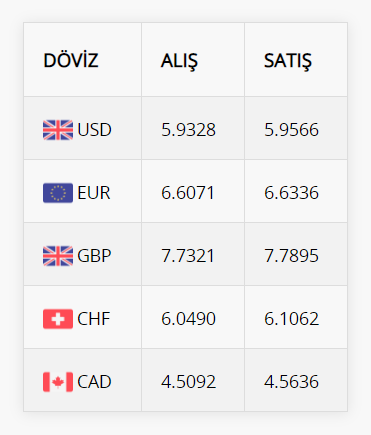Click the Canadian flag icon
Image resolution: width=371 pixels, height=435 pixels.
pyautogui.click(x=58, y=382)
